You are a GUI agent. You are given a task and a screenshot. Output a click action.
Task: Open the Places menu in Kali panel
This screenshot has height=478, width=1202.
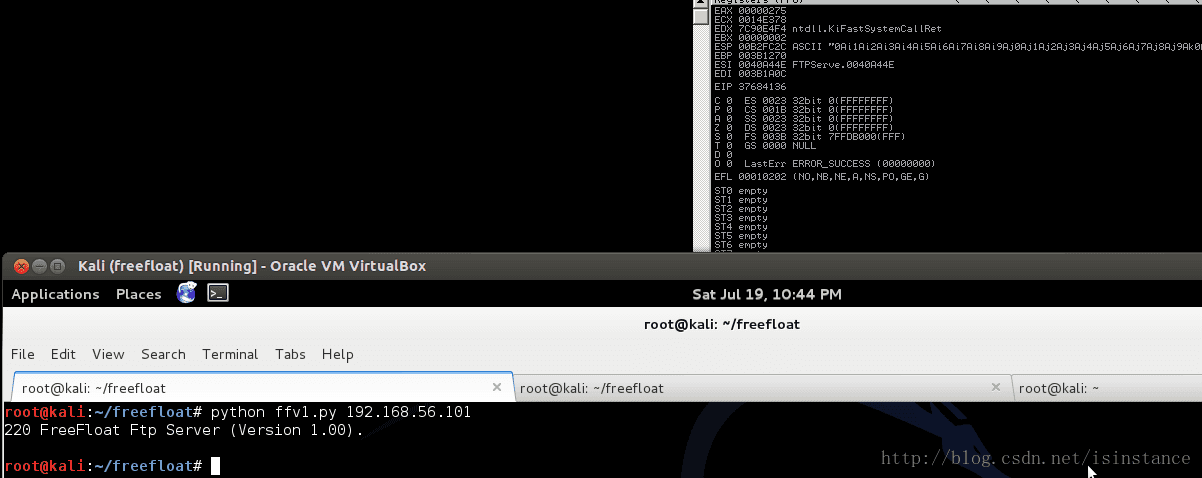click(x=139, y=294)
